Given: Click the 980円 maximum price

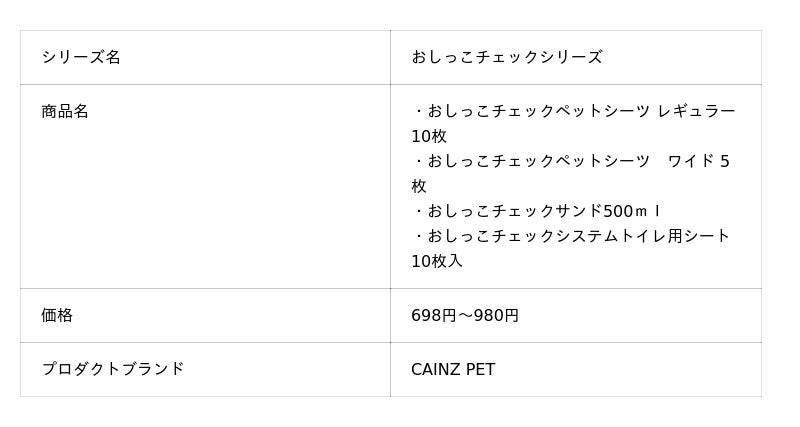Looking at the screenshot, I should 496,316.
